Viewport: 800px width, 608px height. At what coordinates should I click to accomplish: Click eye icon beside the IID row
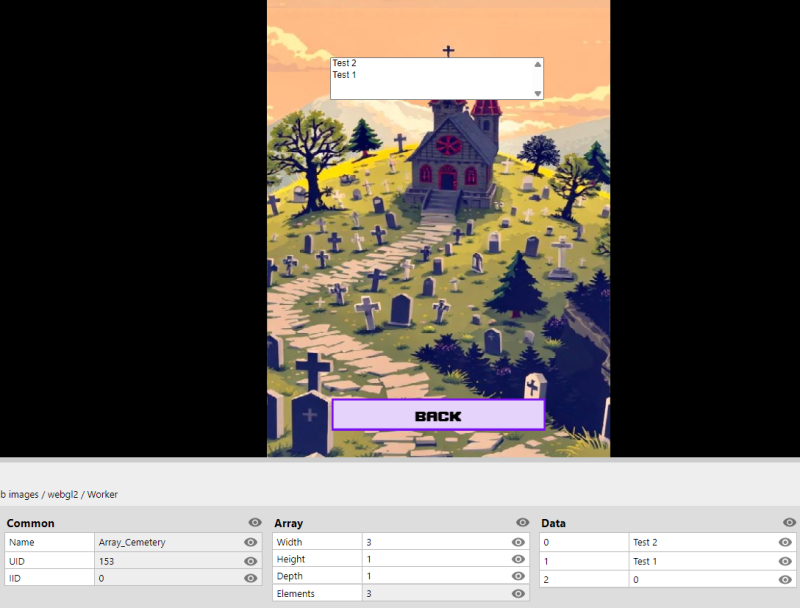point(250,579)
